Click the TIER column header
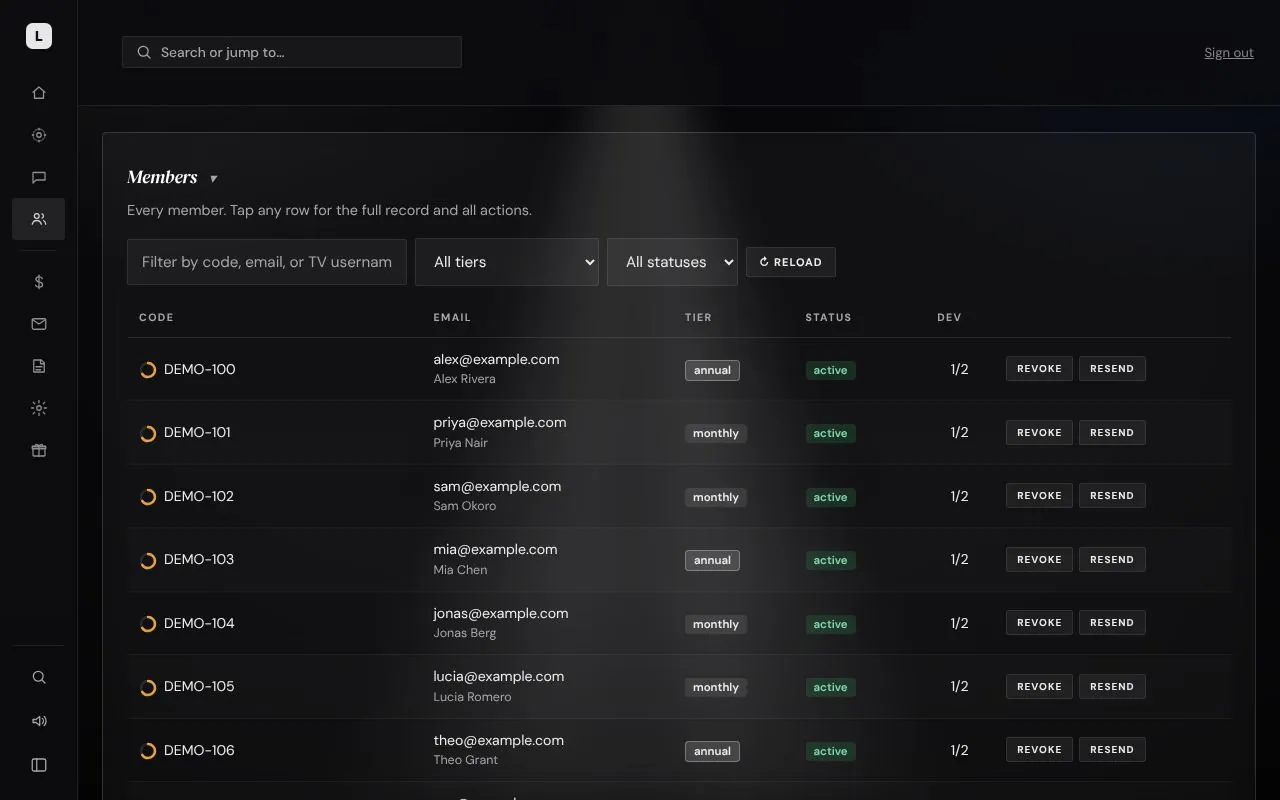 click(698, 317)
